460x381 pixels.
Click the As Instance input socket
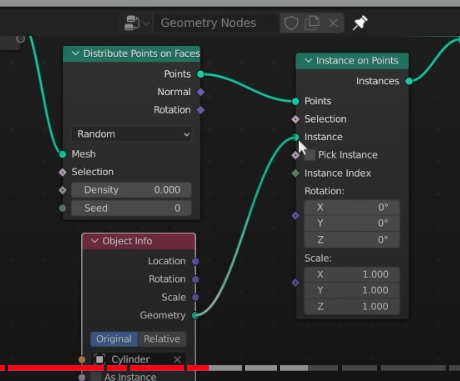point(82,377)
